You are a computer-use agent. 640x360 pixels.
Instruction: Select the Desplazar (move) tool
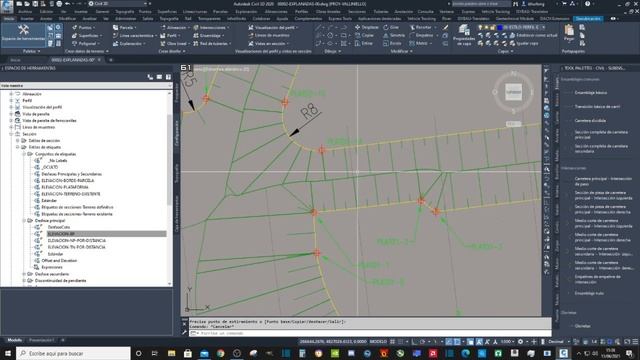pos(367,27)
